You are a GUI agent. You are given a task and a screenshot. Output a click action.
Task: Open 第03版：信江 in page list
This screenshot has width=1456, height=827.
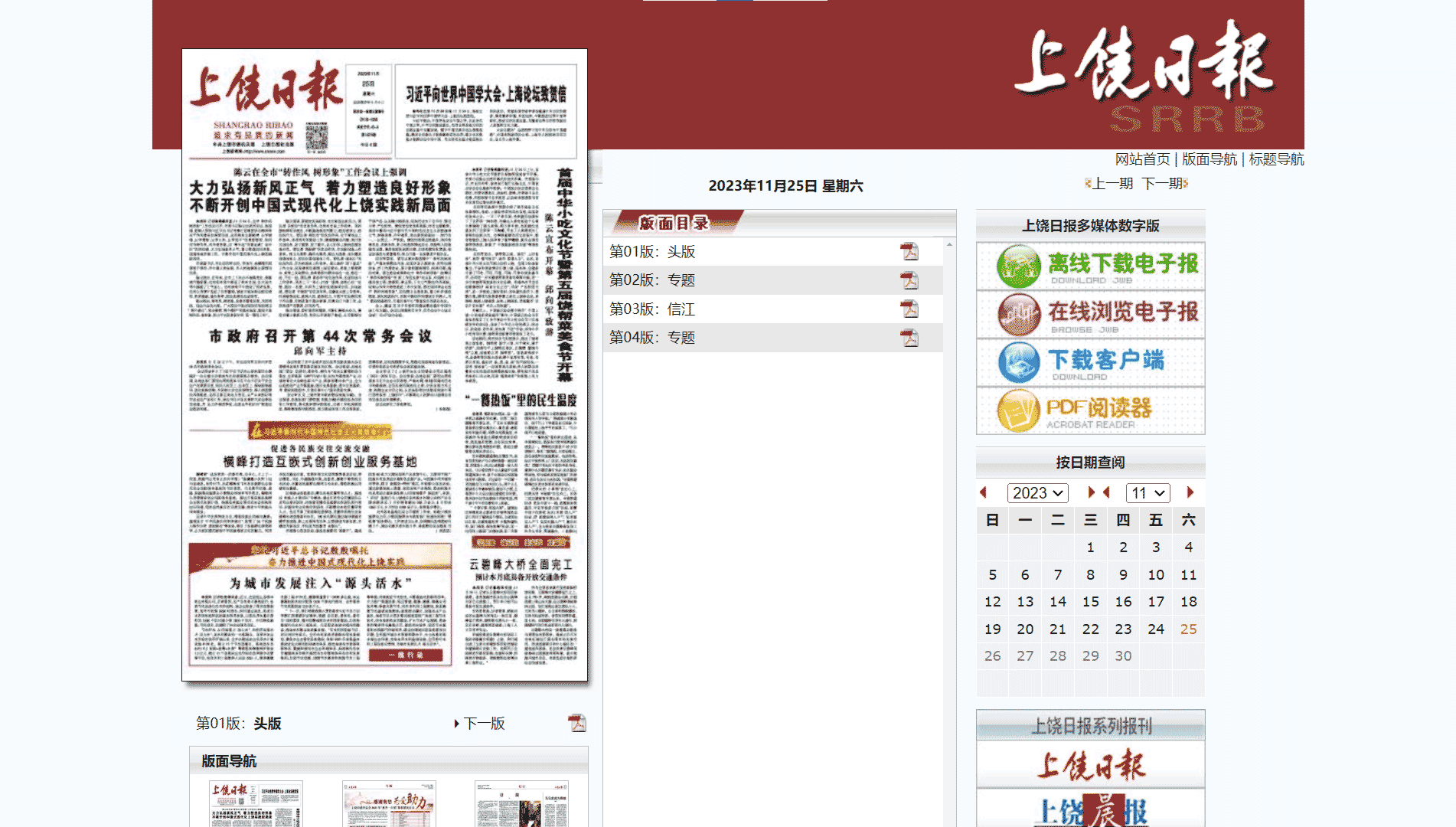pyautogui.click(x=652, y=309)
